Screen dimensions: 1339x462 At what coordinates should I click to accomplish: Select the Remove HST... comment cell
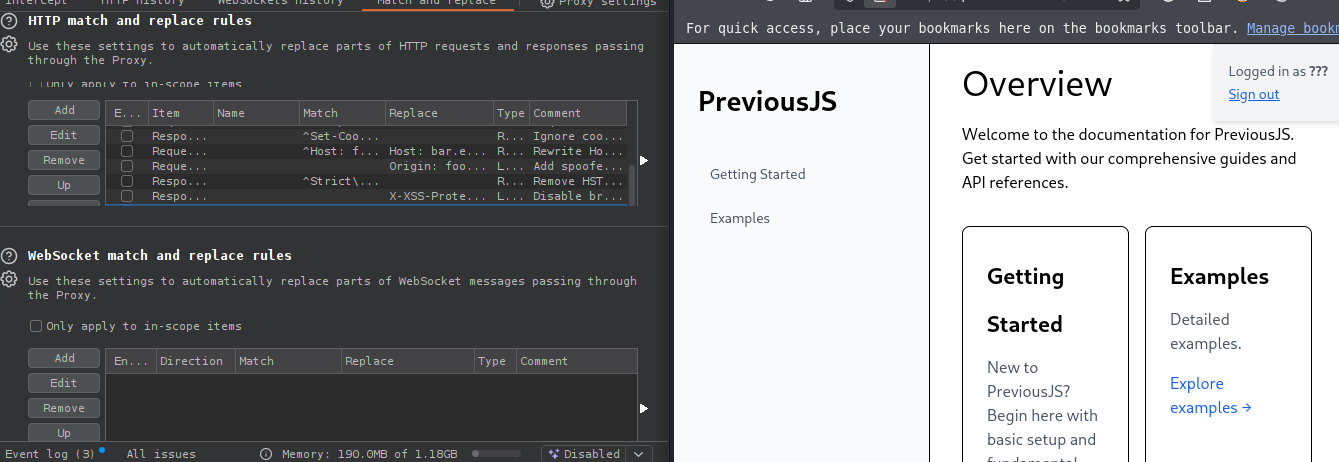pos(578,181)
